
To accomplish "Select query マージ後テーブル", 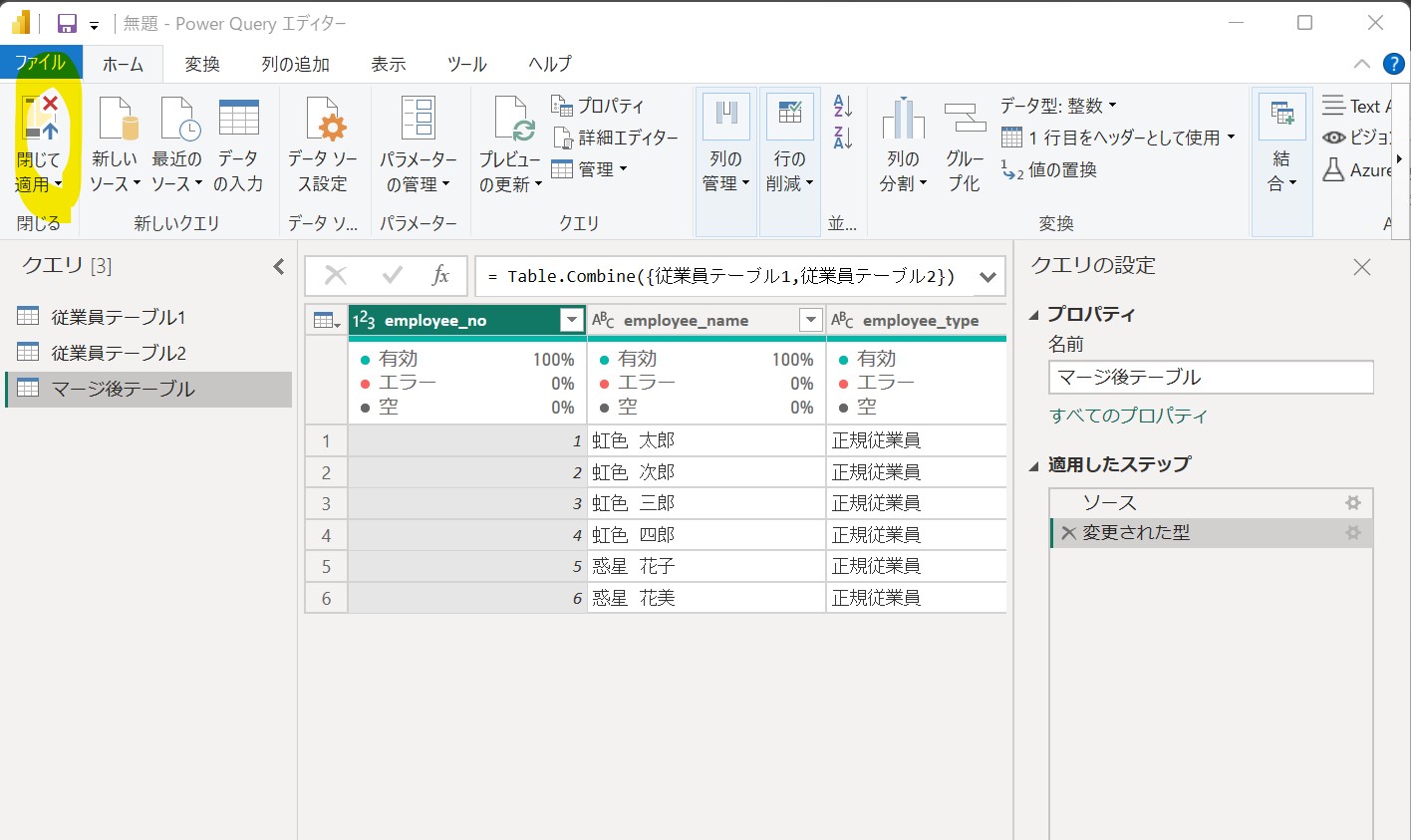I will coord(147,389).
